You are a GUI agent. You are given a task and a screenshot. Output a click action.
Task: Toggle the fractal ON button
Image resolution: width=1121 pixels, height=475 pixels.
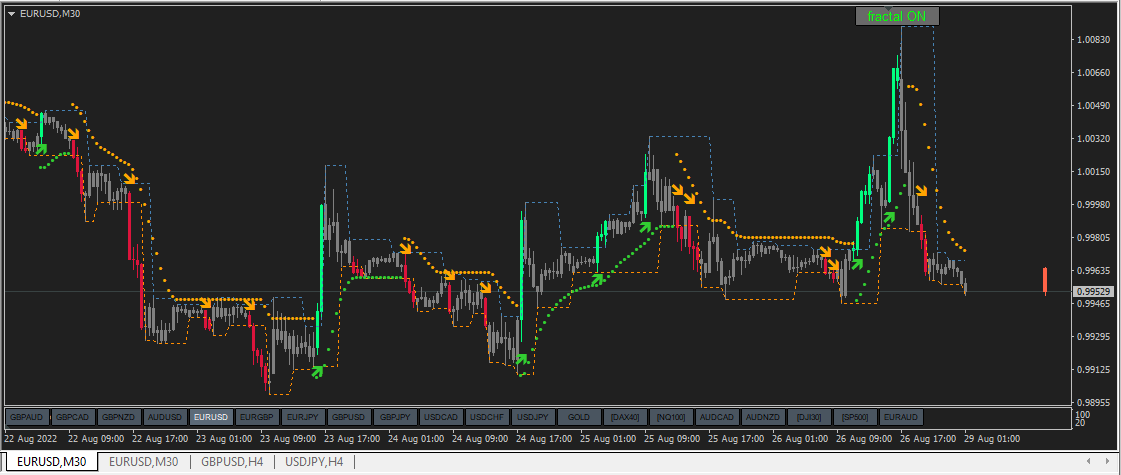click(897, 16)
